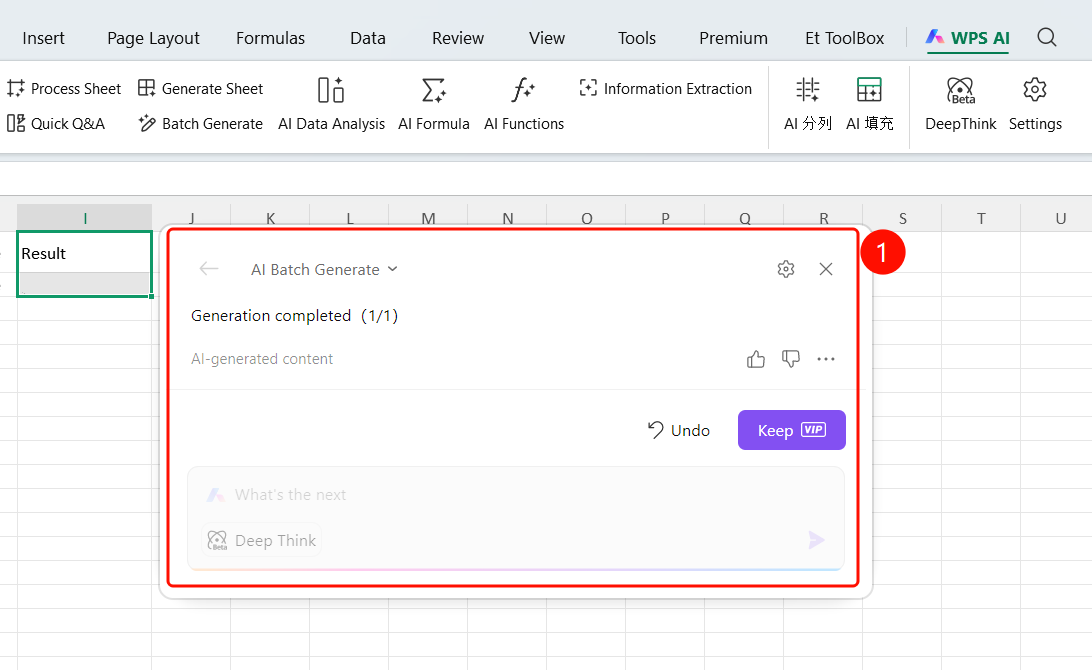Open the three-dot more options menu
Image resolution: width=1092 pixels, height=670 pixels.
pos(826,359)
